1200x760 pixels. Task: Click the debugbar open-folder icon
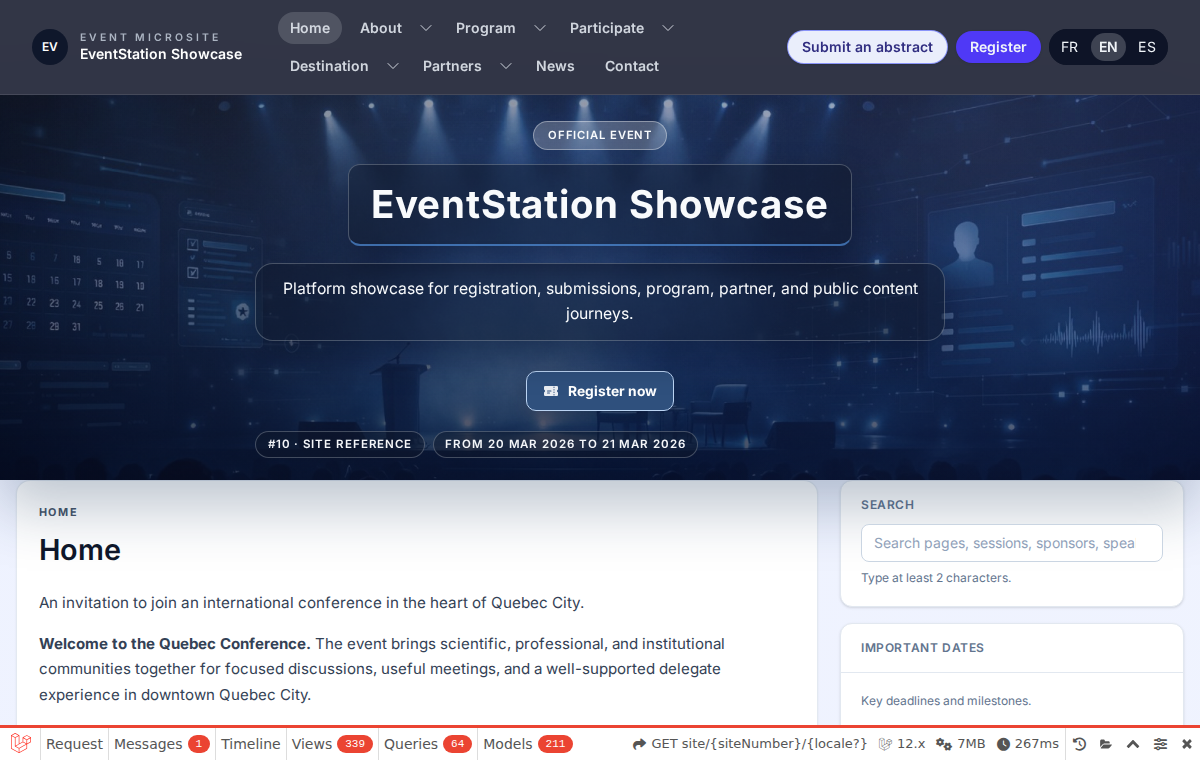[1106, 744]
